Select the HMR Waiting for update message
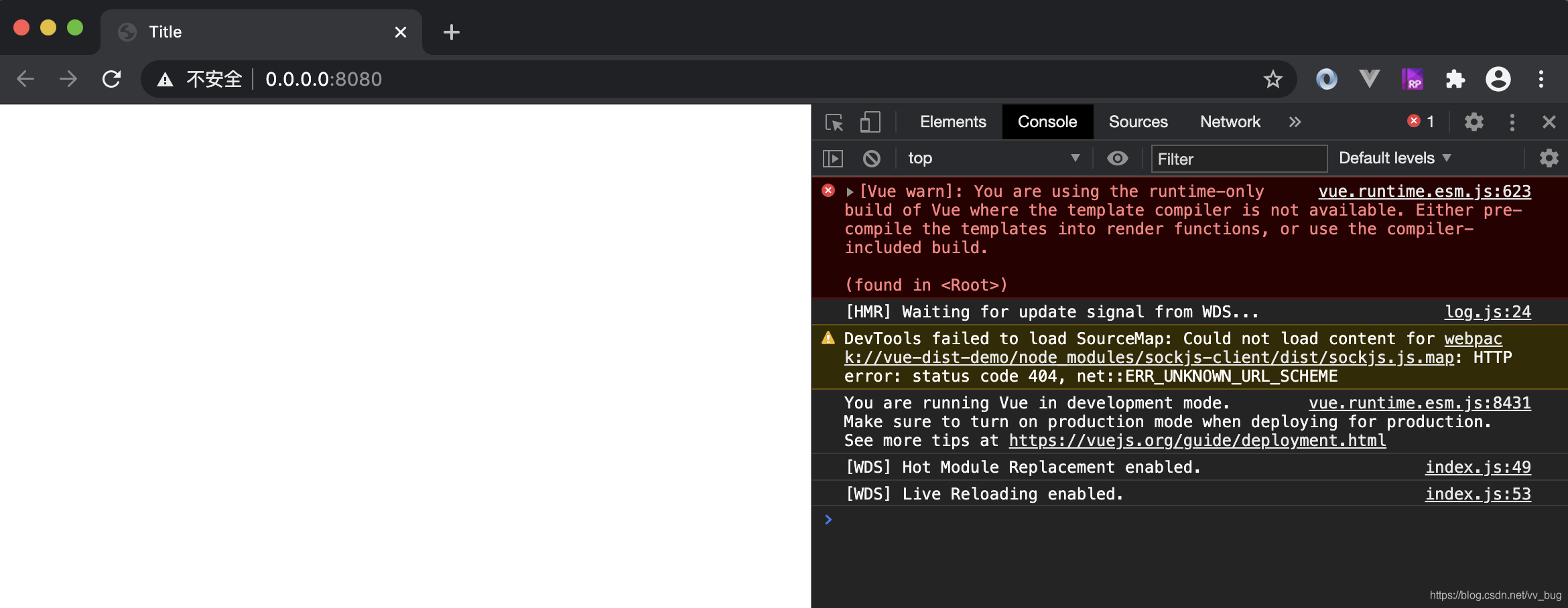 (x=1052, y=312)
